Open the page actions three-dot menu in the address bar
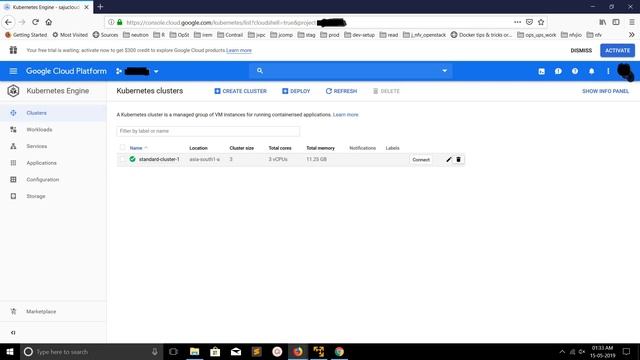 point(518,22)
